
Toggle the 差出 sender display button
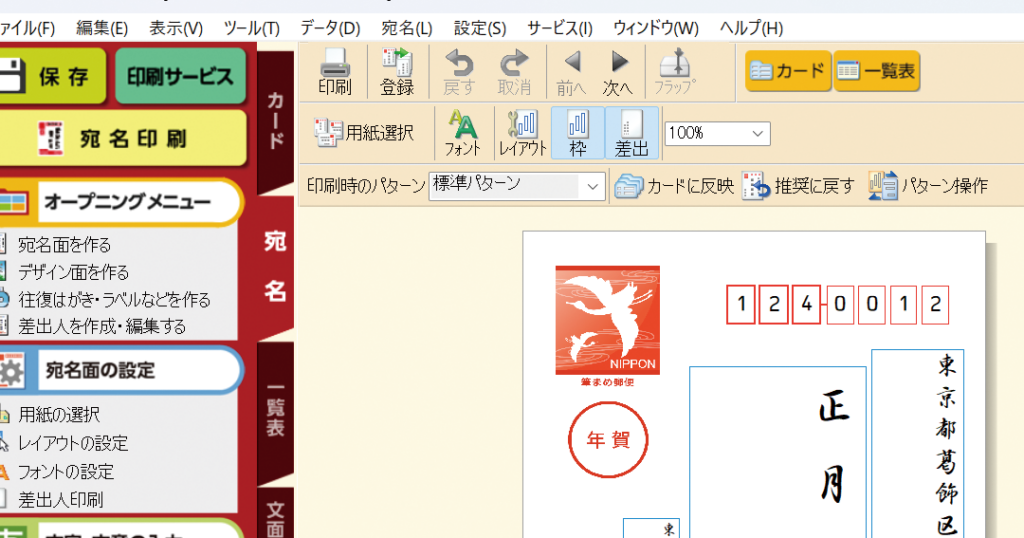point(632,133)
